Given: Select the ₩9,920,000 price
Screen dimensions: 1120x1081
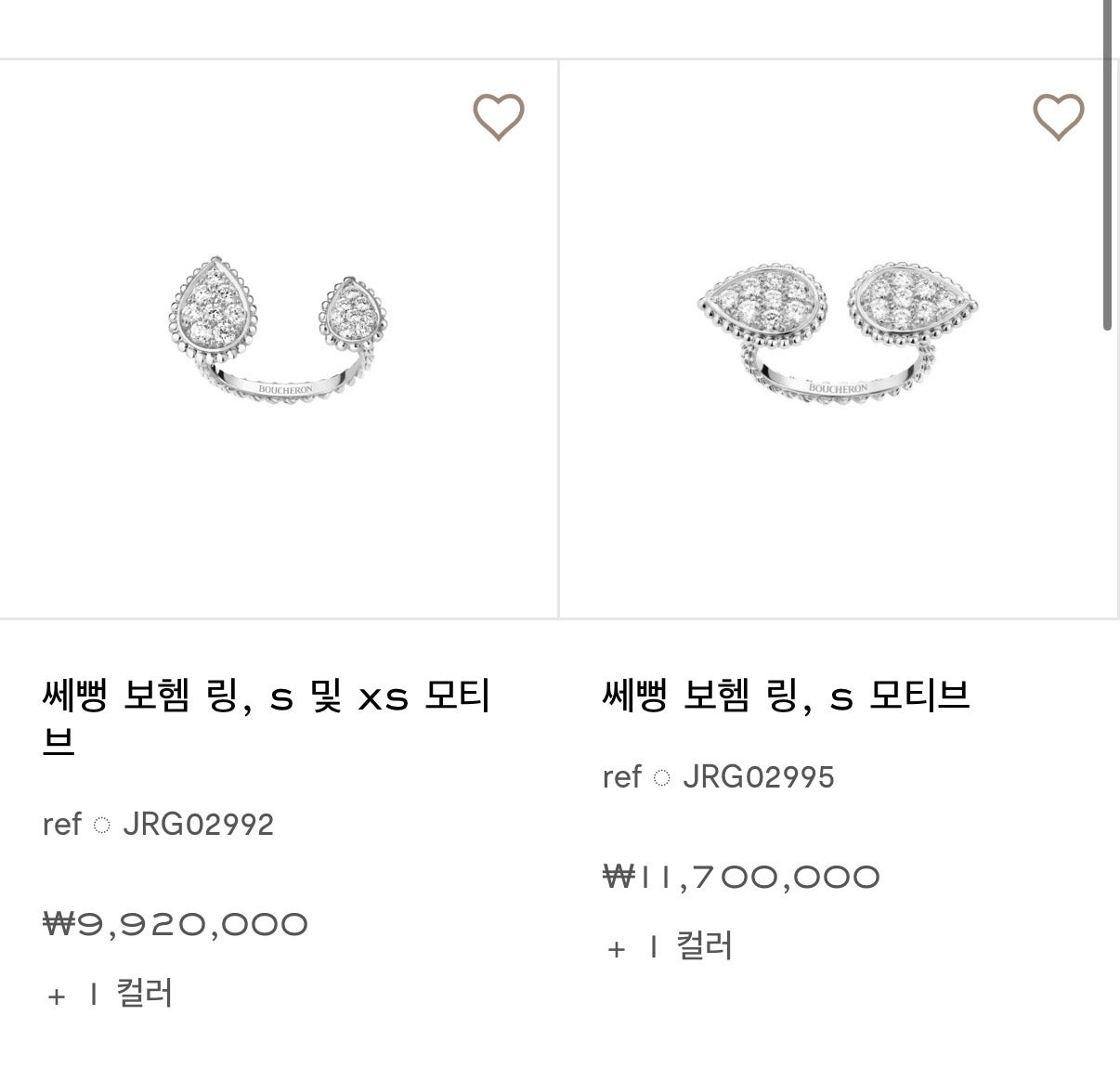Looking at the screenshot, I should [x=176, y=925].
